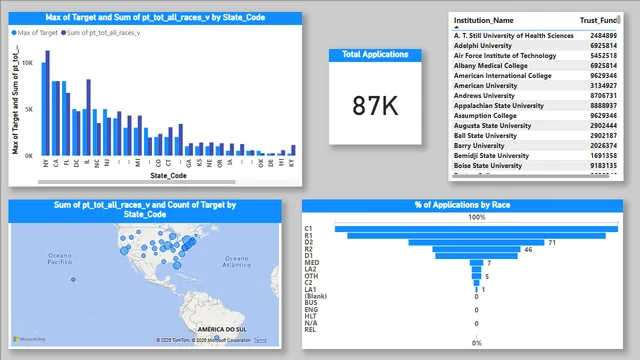Select the Andrews University row

click(x=535, y=96)
